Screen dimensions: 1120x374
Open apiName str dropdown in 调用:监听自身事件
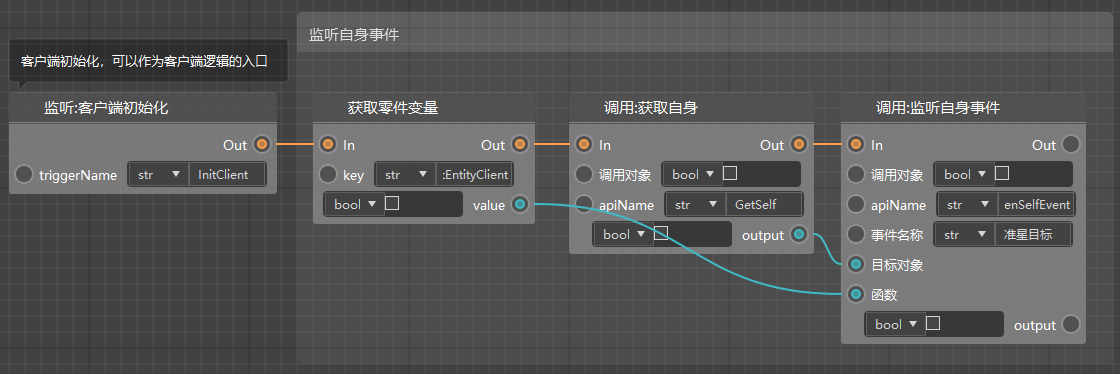(x=968, y=205)
